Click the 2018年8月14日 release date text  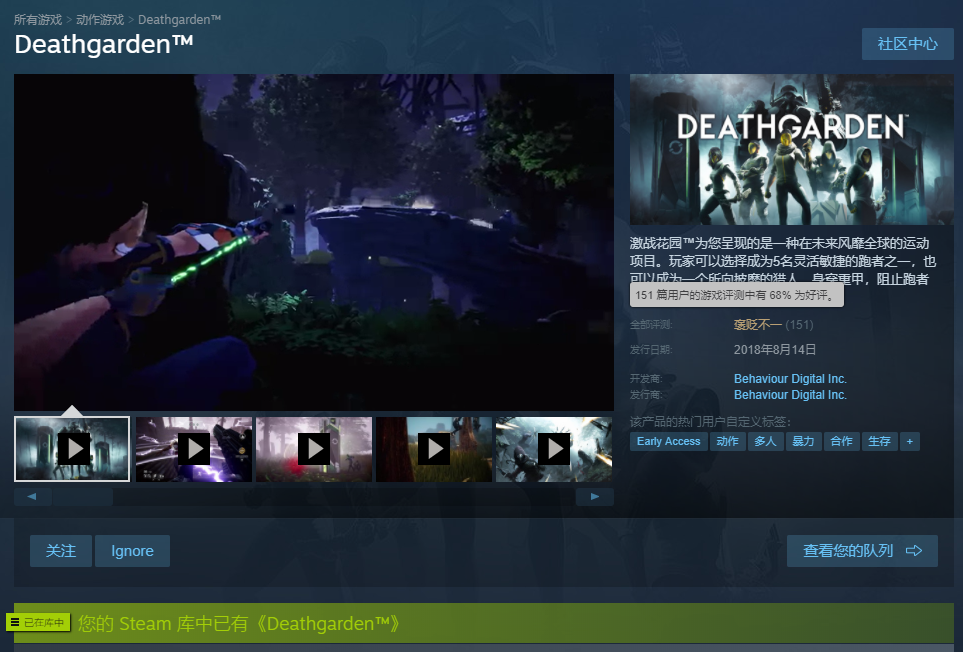pos(775,349)
